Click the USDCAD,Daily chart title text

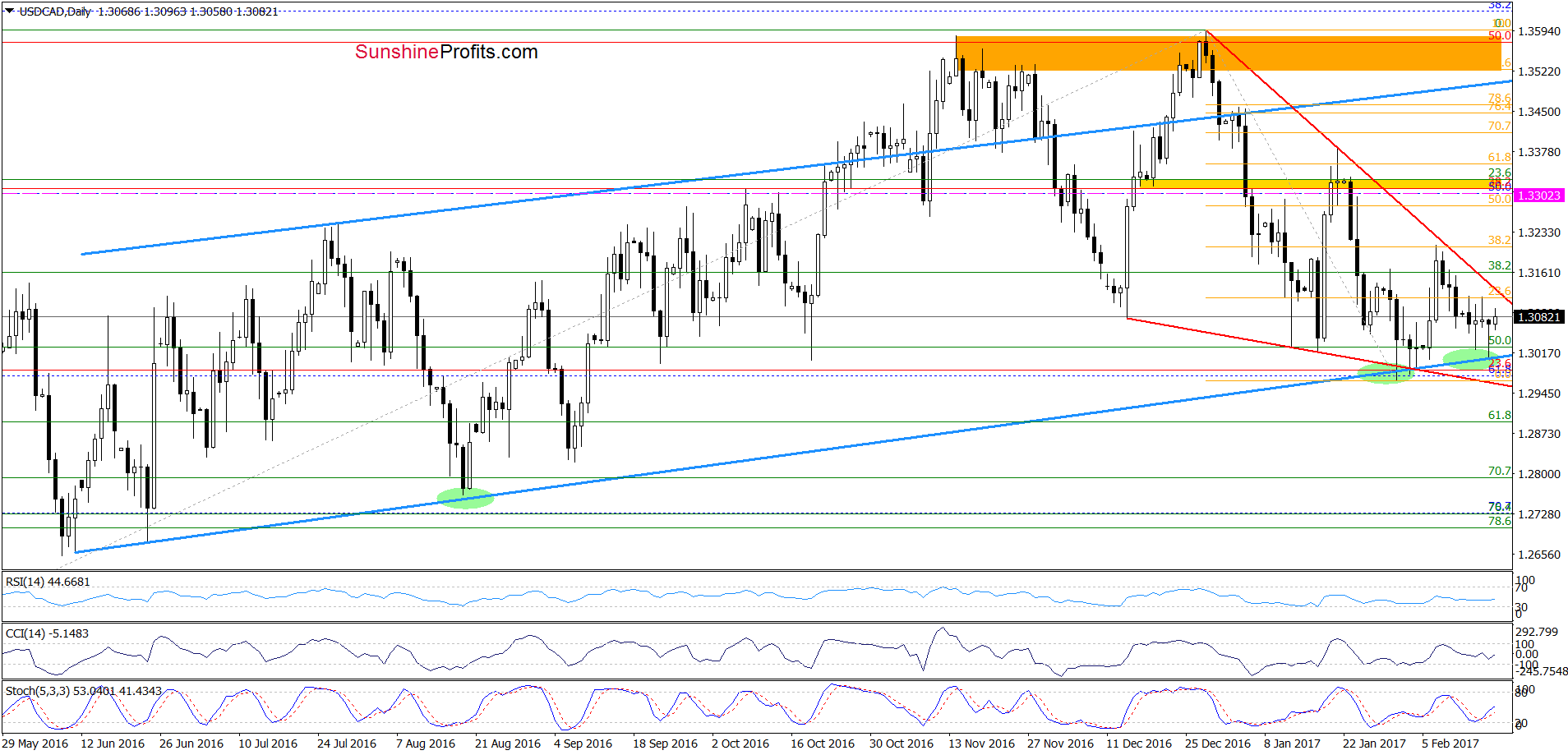(55, 12)
